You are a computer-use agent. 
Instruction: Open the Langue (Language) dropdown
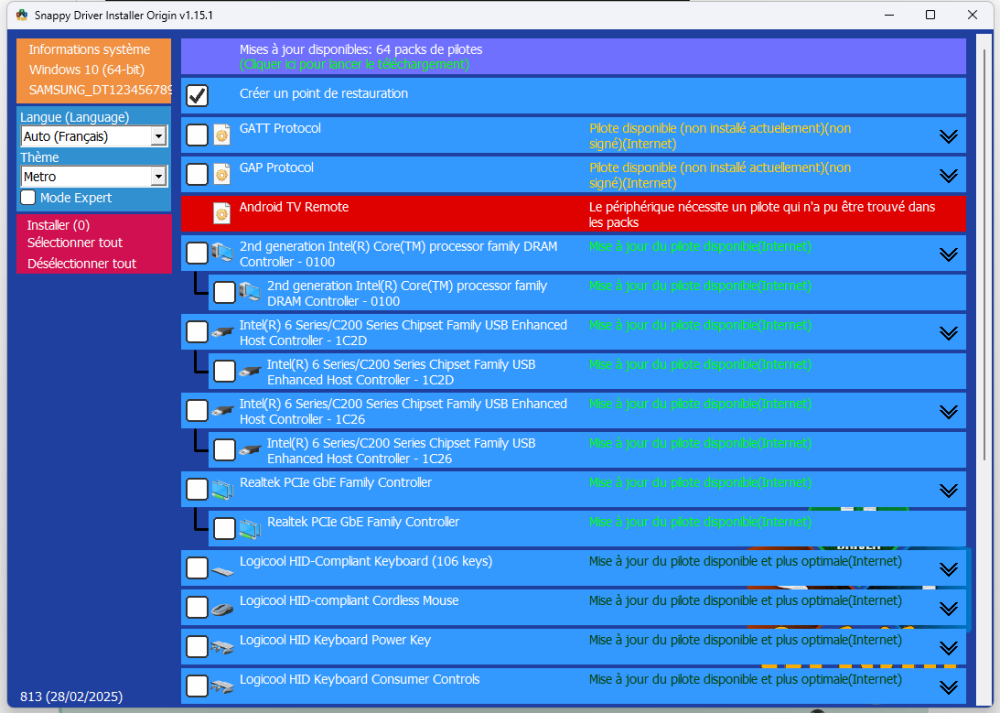point(158,137)
